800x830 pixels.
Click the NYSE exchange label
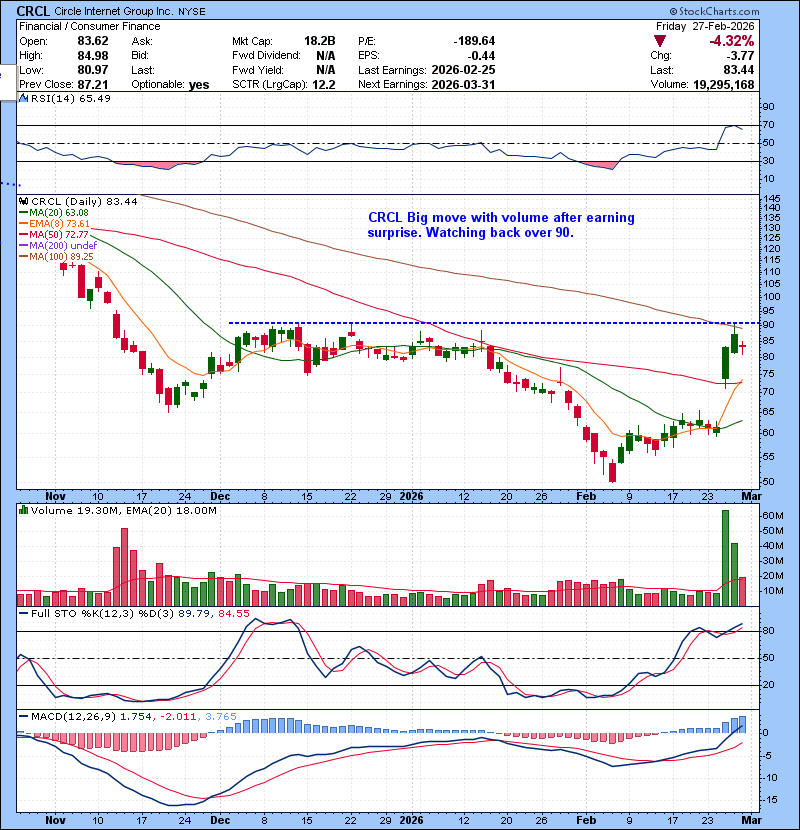click(192, 12)
